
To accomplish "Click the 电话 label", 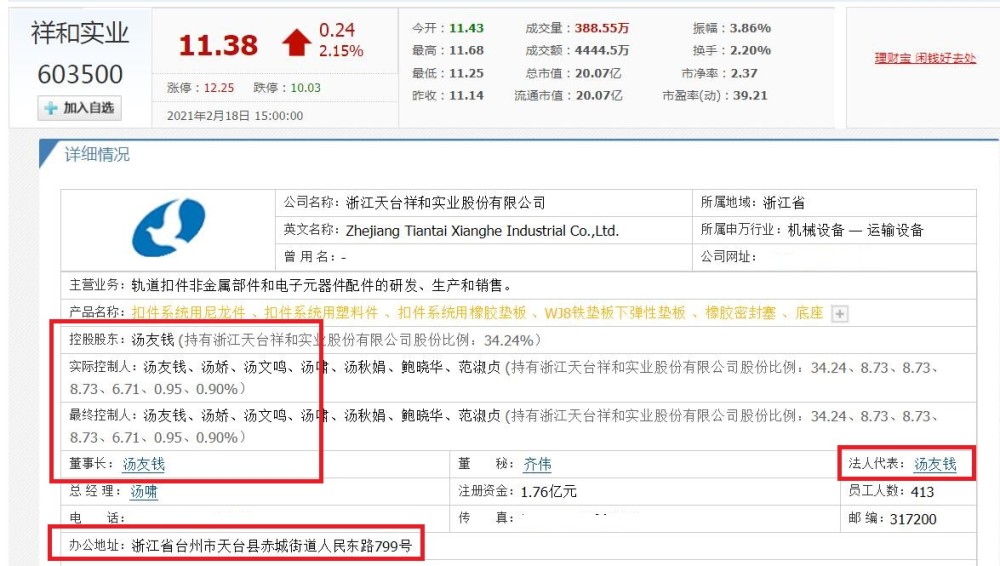I will pyautogui.click(x=97, y=518).
